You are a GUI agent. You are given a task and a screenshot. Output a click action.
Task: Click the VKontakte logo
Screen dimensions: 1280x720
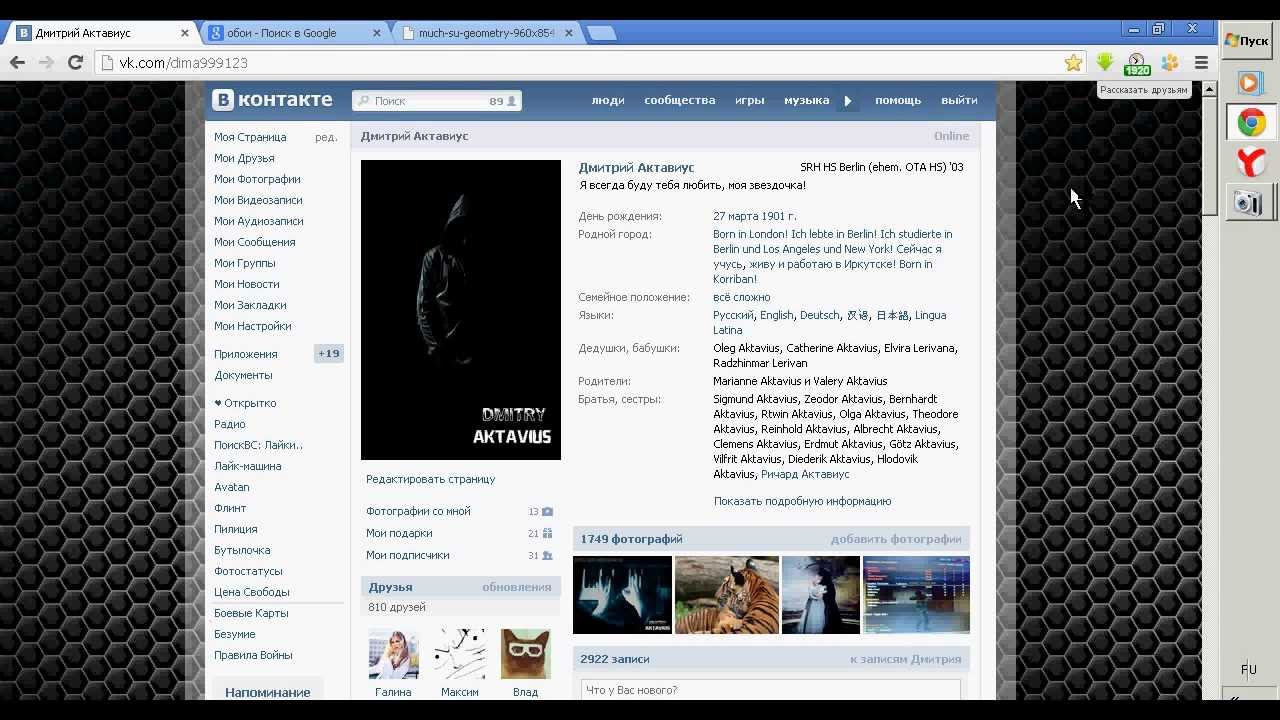point(272,100)
